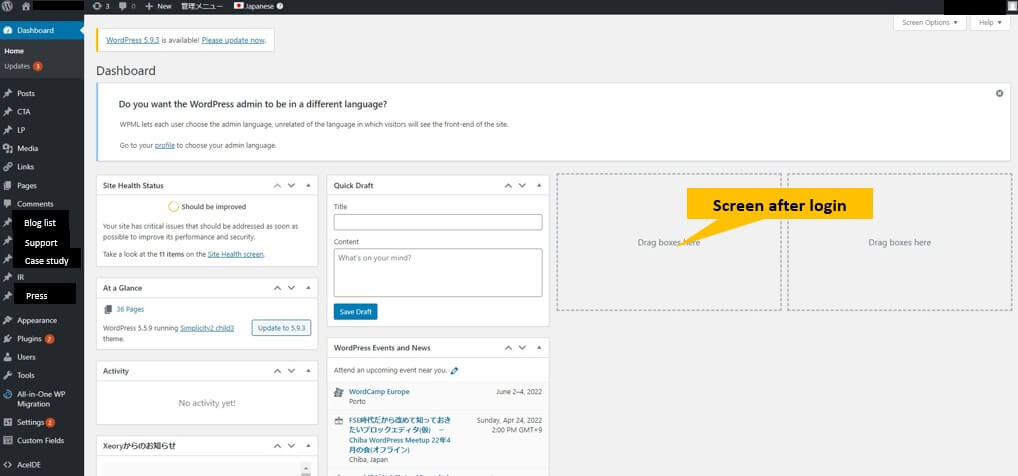Viewport: 1018px width, 476px height.
Task: Open the Support menu item
Action: pos(41,243)
